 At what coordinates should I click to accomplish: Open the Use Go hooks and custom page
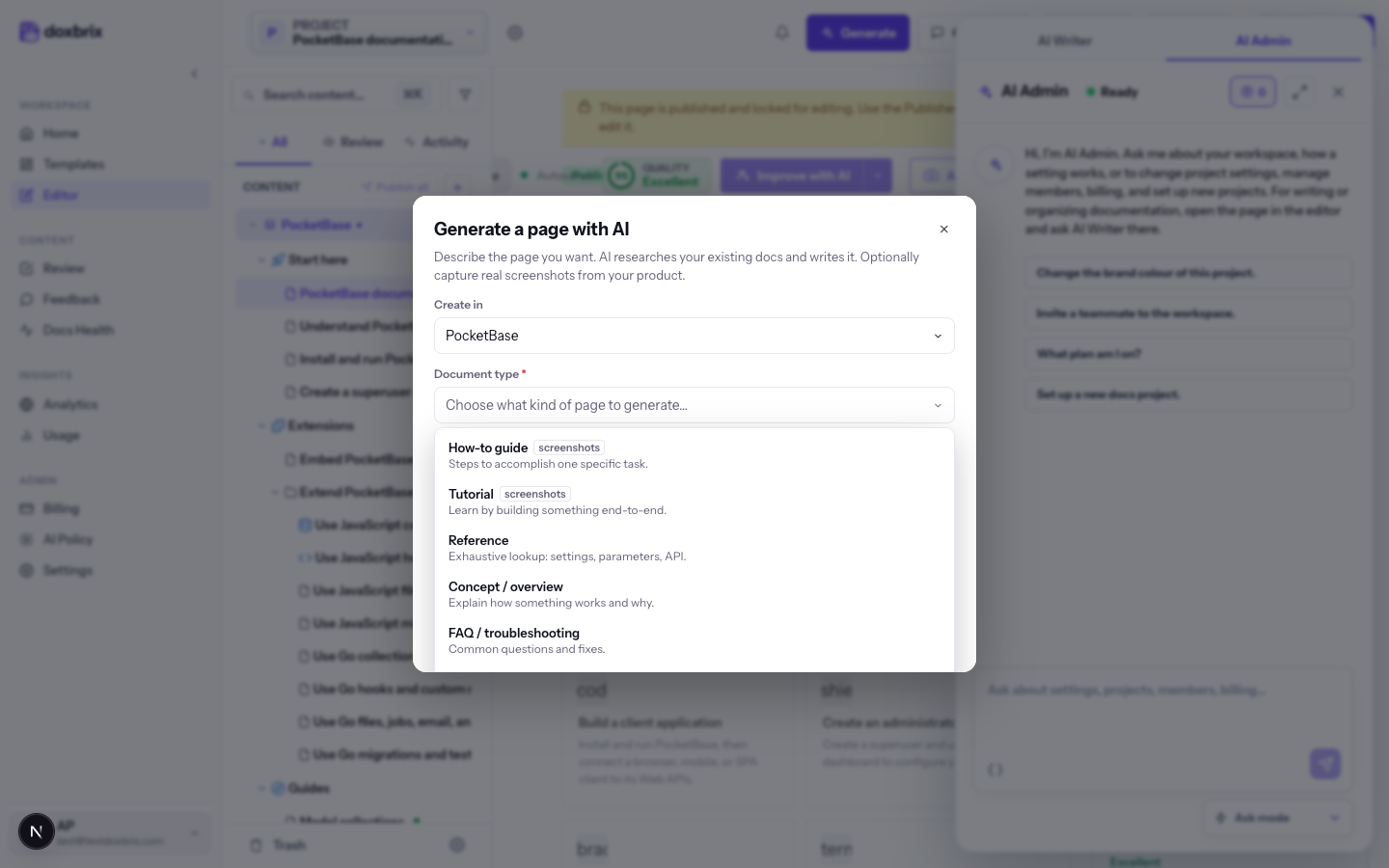[386, 689]
